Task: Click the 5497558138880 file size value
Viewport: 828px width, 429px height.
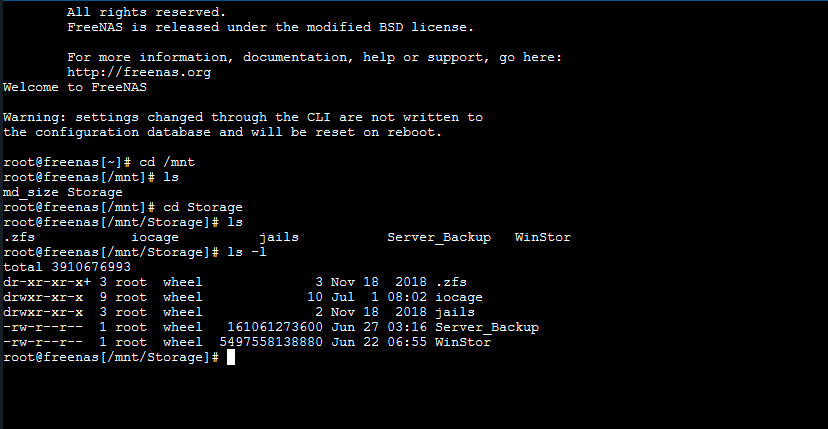Action: pyautogui.click(x=271, y=342)
